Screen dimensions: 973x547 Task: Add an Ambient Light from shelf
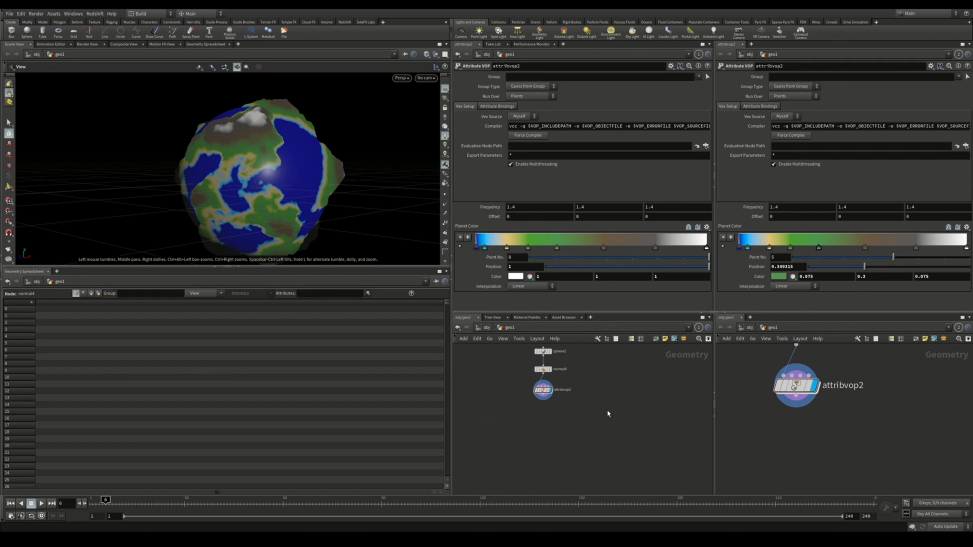coord(714,32)
